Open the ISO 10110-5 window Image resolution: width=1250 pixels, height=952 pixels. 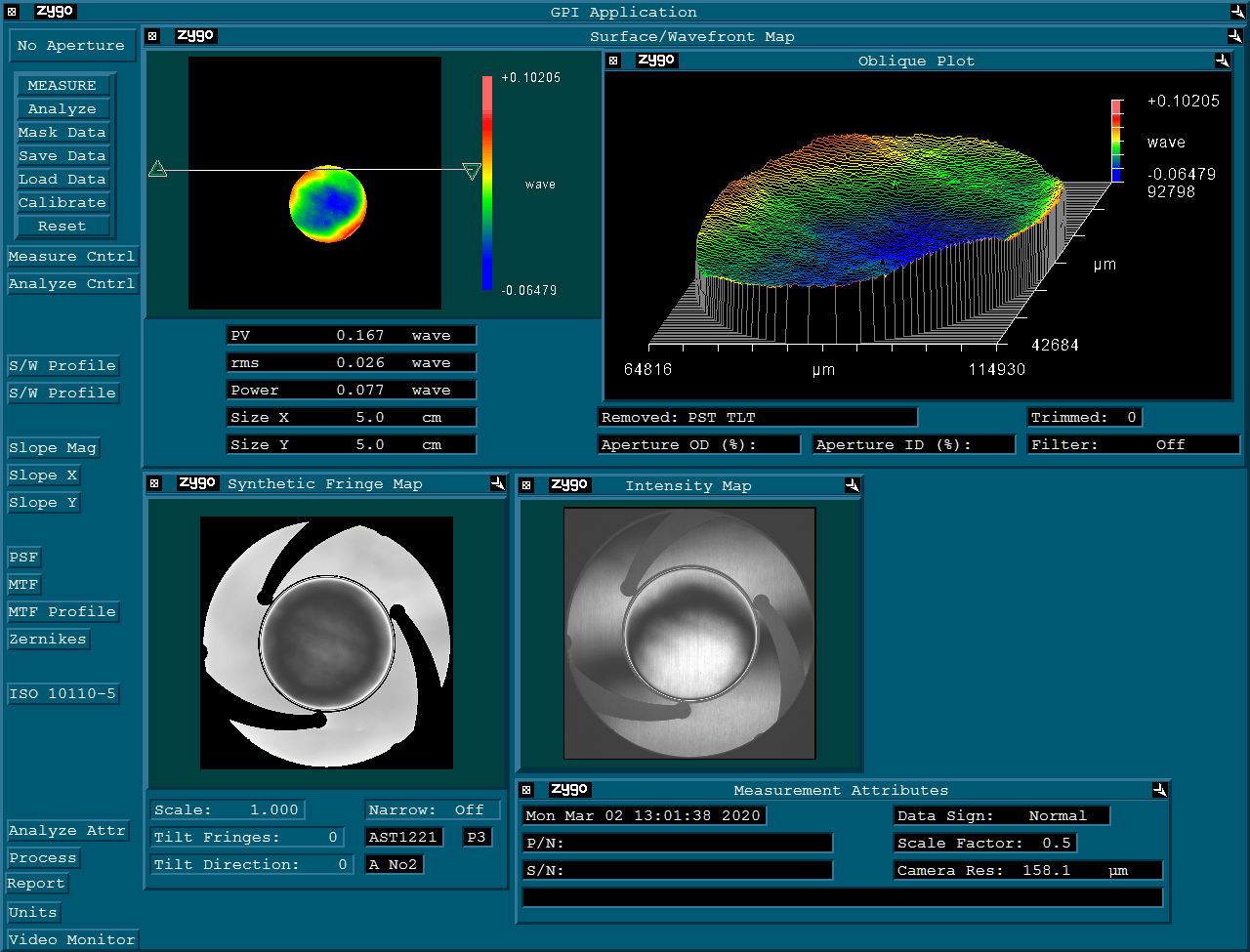coord(62,694)
